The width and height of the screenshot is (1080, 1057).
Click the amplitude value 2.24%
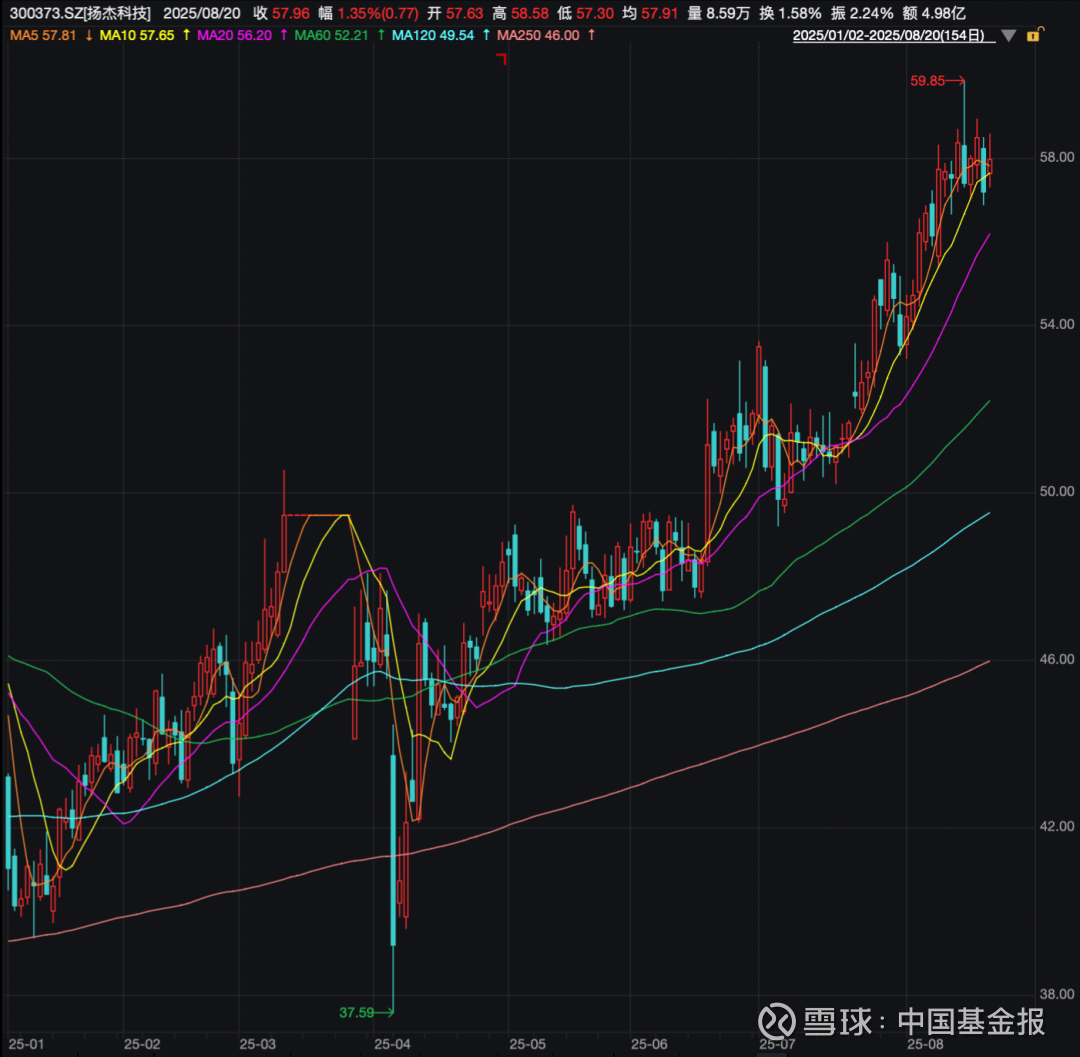871,13
